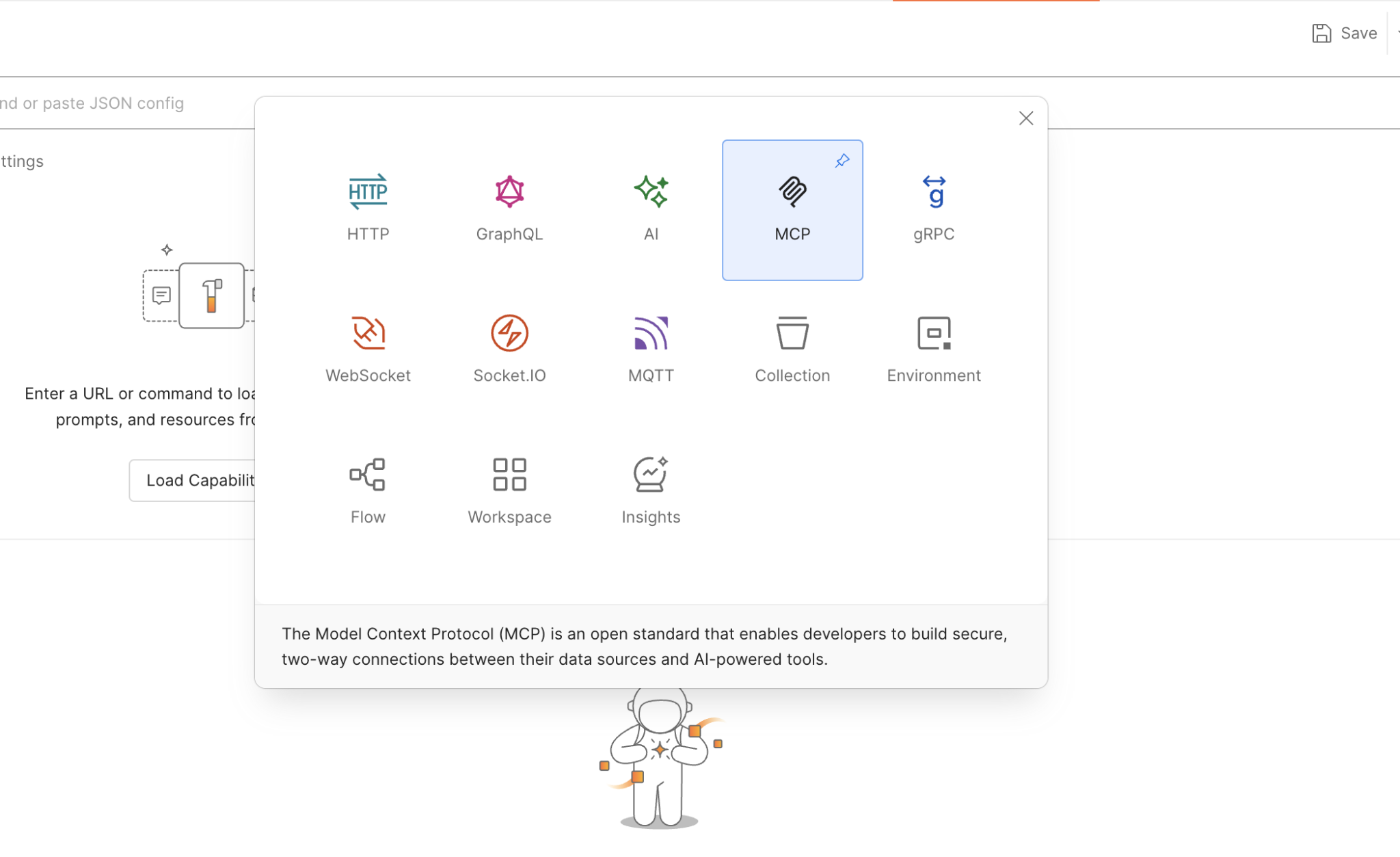
Task: Open the Insights option
Action: [x=651, y=493]
